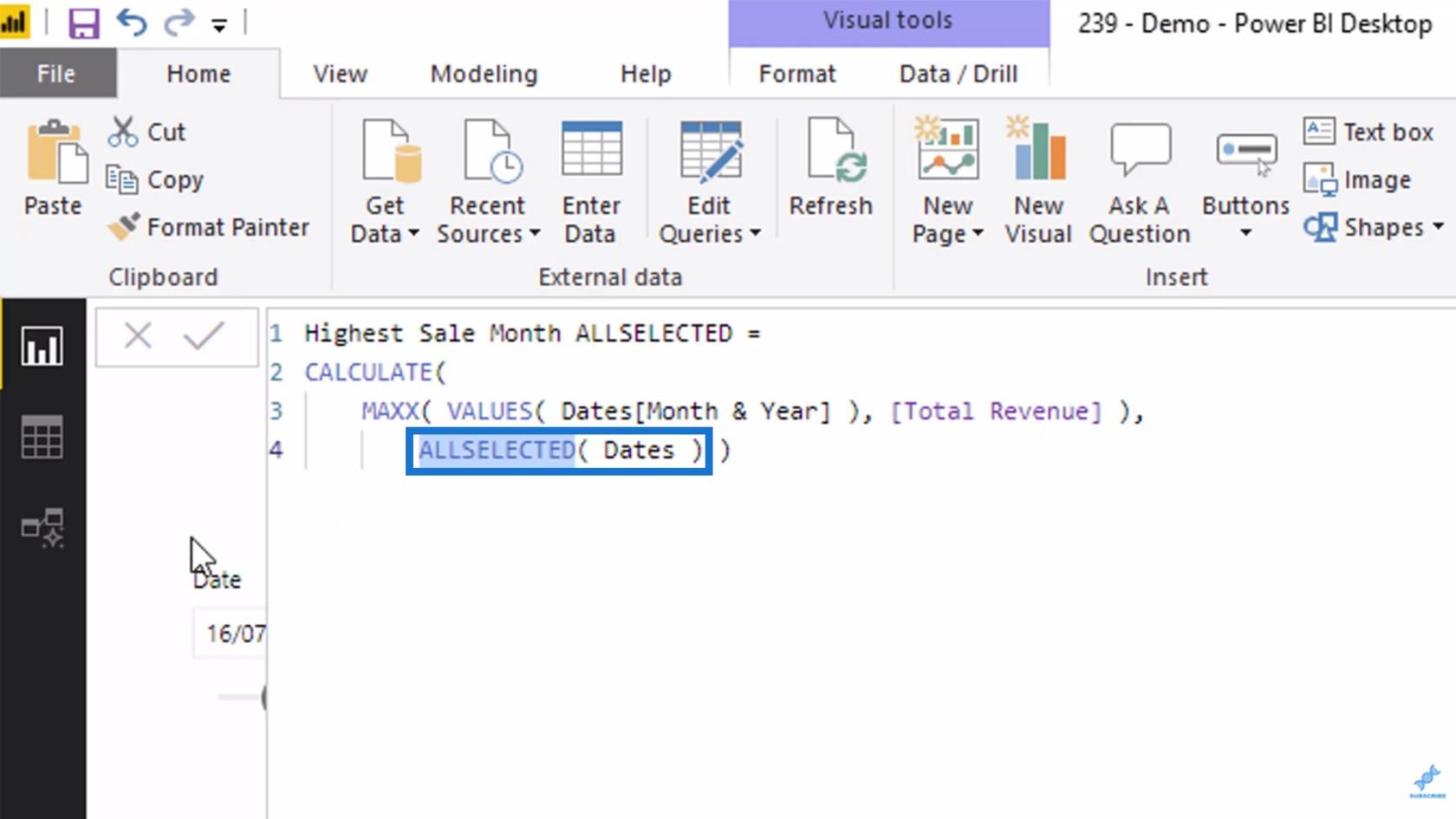Open the File menu
This screenshot has height=819, width=1456.
click(57, 74)
